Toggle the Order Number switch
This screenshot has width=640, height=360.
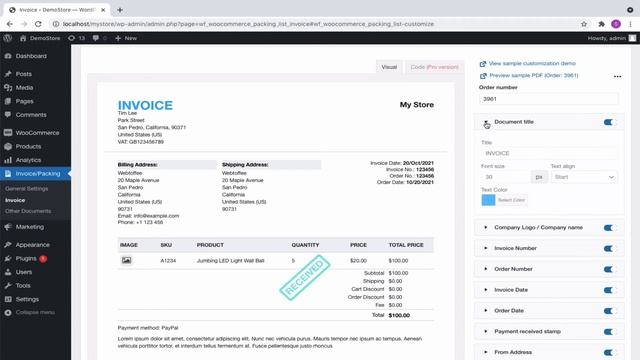point(609,269)
